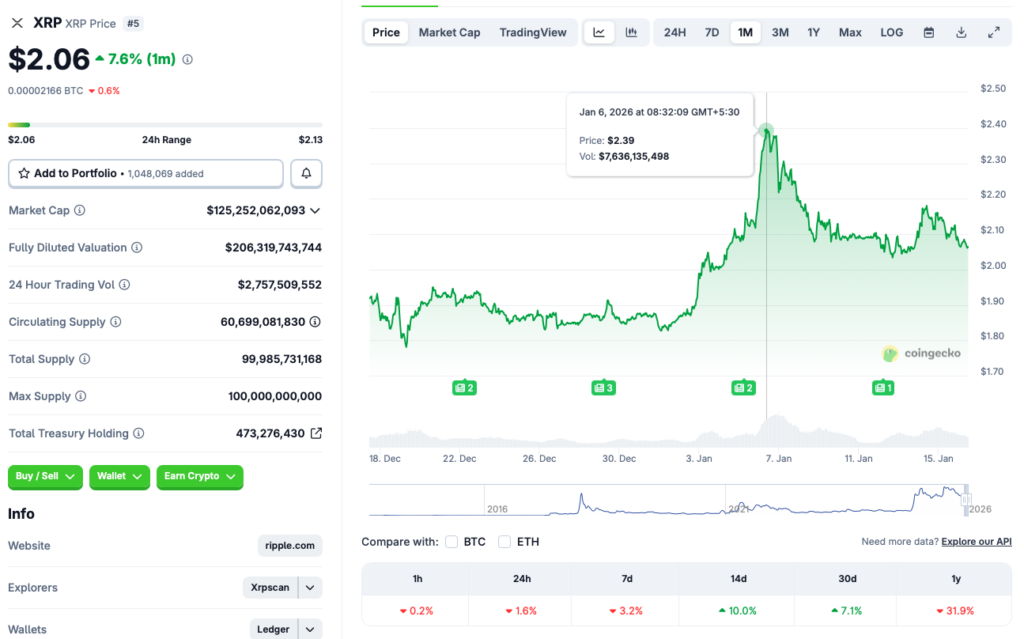Viewport: 1024px width, 639px height.
Task: Click the download chart icon
Action: [961, 31]
